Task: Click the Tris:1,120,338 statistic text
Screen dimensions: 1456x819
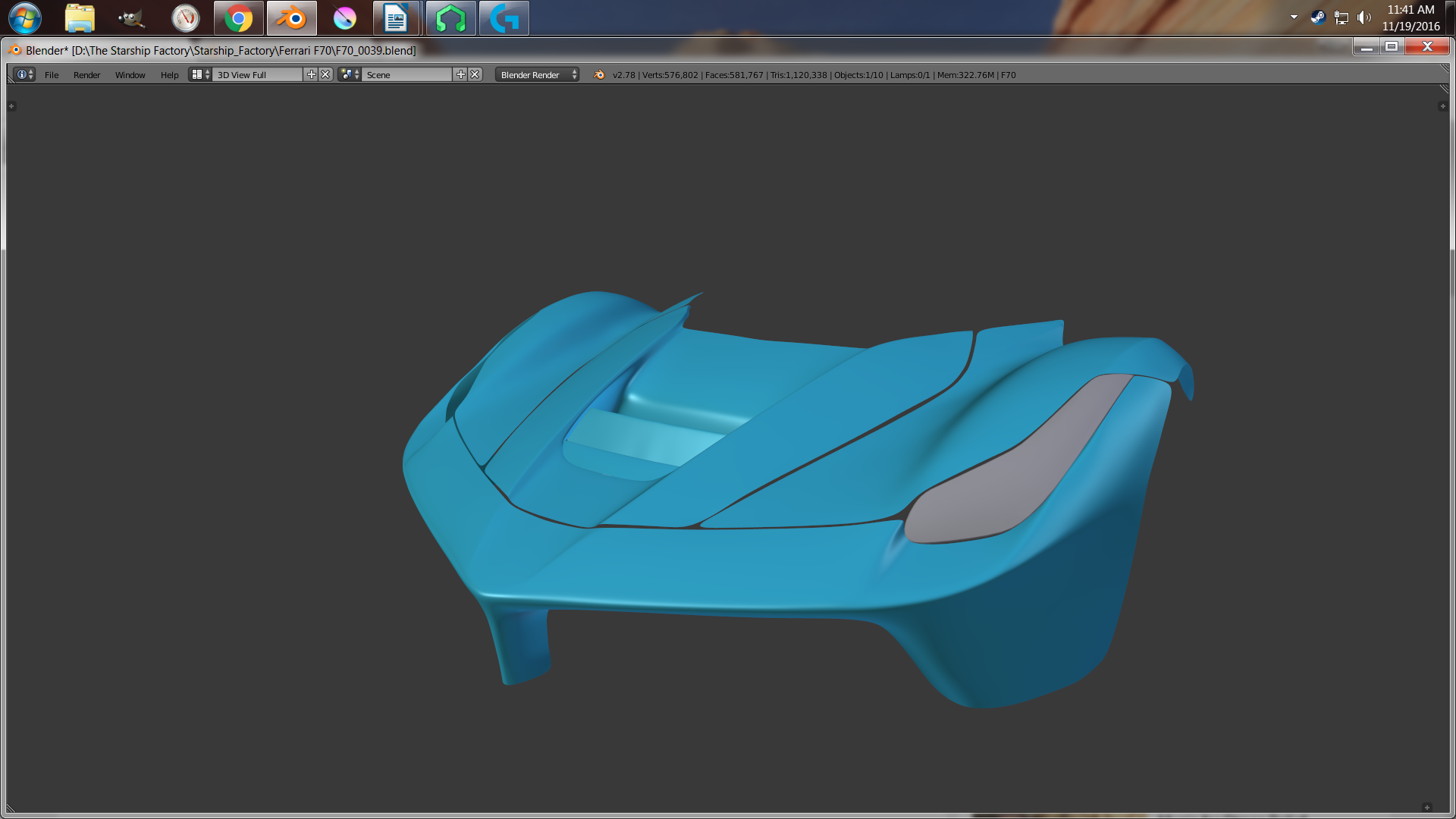Action: tap(799, 75)
